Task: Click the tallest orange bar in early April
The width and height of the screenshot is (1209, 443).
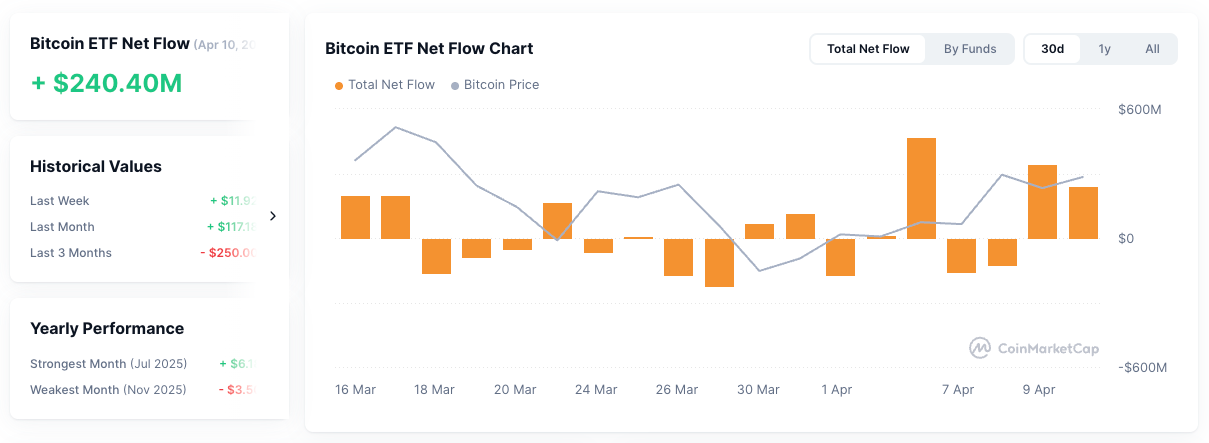Action: pyautogui.click(x=921, y=188)
